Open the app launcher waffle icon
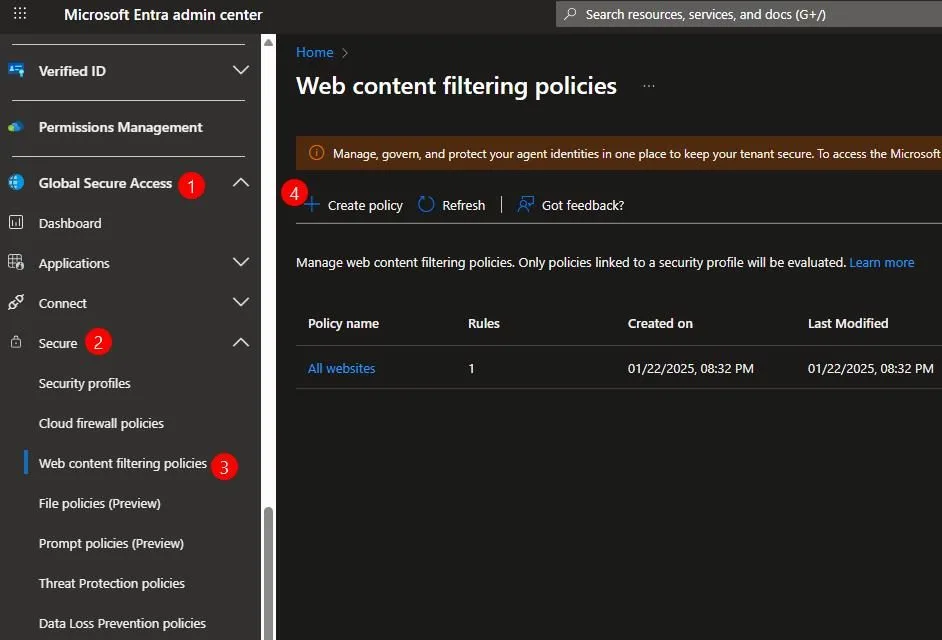Screen dimensions: 942x640 tap(20, 13)
